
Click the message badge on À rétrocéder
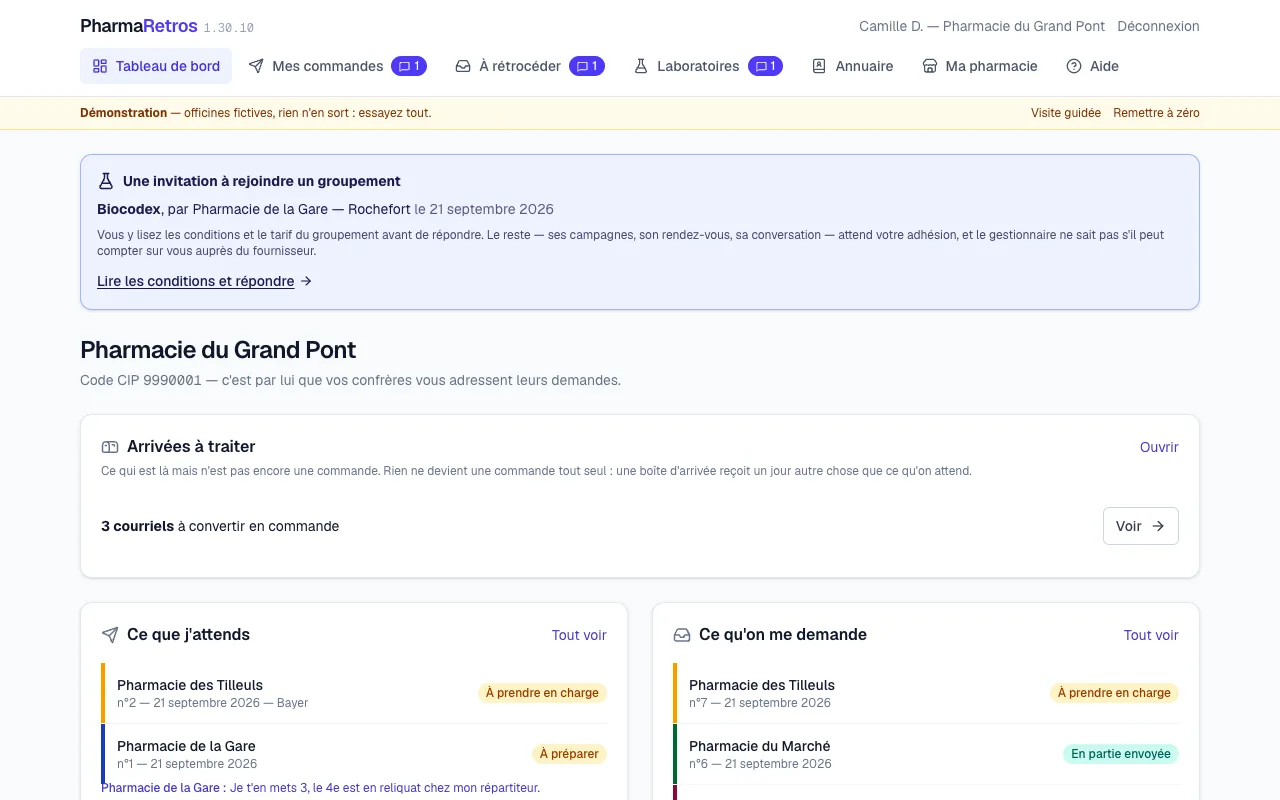tap(587, 66)
